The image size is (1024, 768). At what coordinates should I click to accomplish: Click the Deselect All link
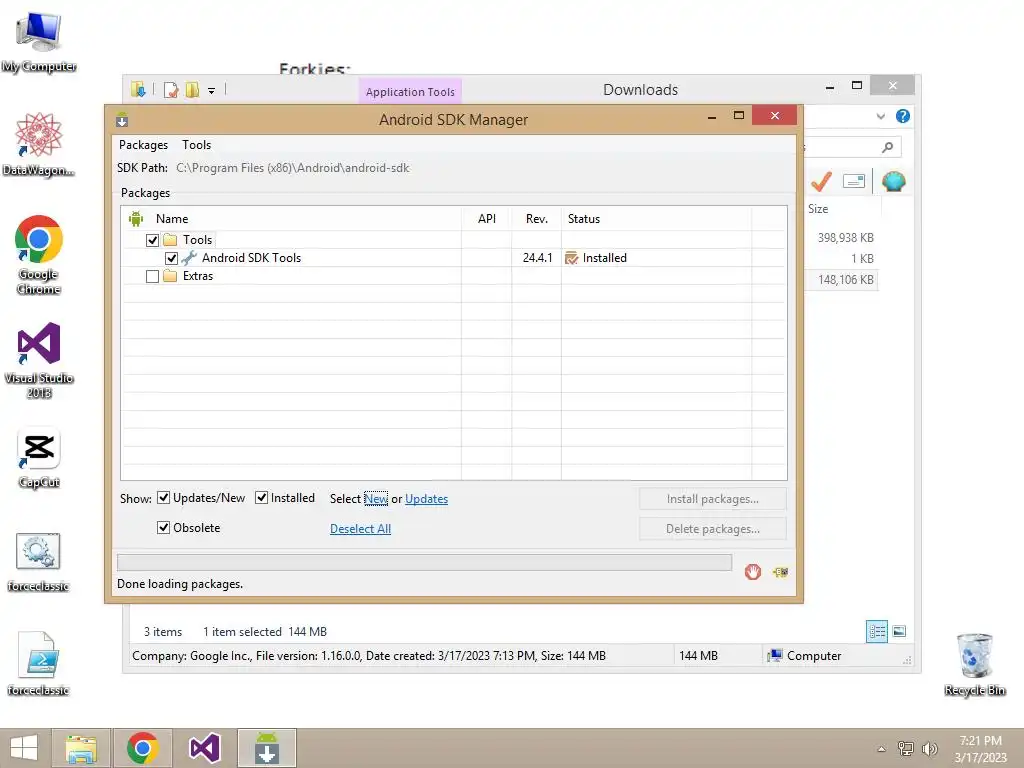pyautogui.click(x=360, y=529)
